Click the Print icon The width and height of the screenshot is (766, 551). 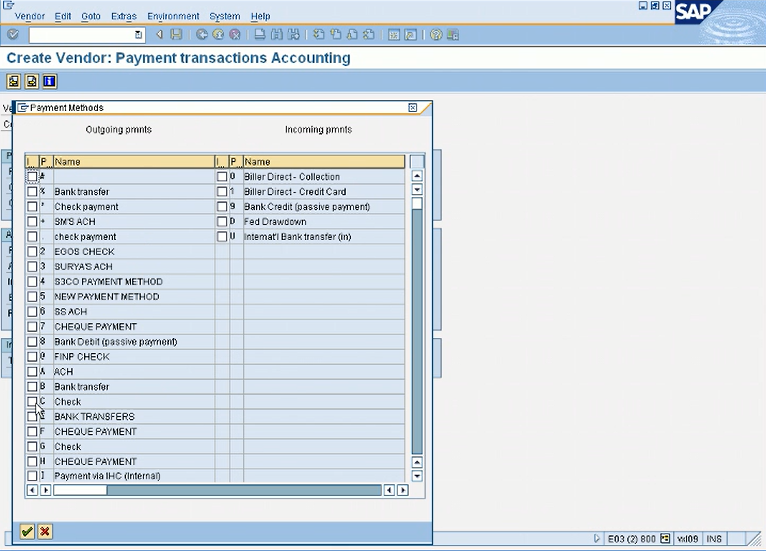point(260,35)
